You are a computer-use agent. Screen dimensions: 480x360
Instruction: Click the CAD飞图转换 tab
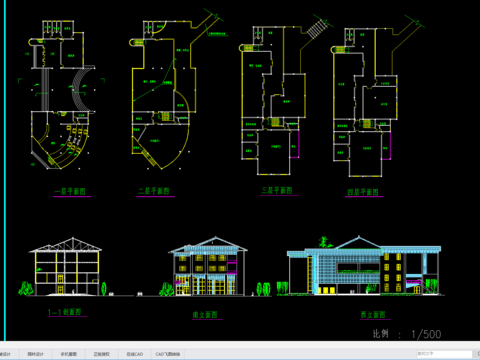coord(168,354)
